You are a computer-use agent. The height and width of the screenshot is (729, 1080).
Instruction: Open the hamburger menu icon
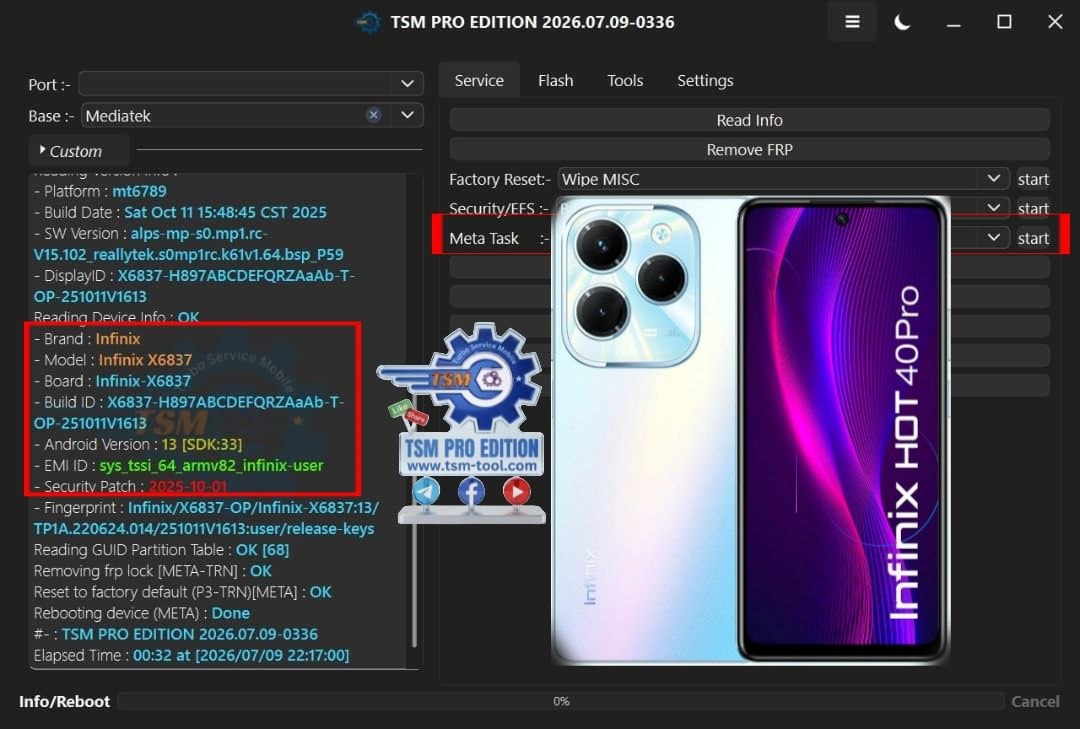coord(852,22)
